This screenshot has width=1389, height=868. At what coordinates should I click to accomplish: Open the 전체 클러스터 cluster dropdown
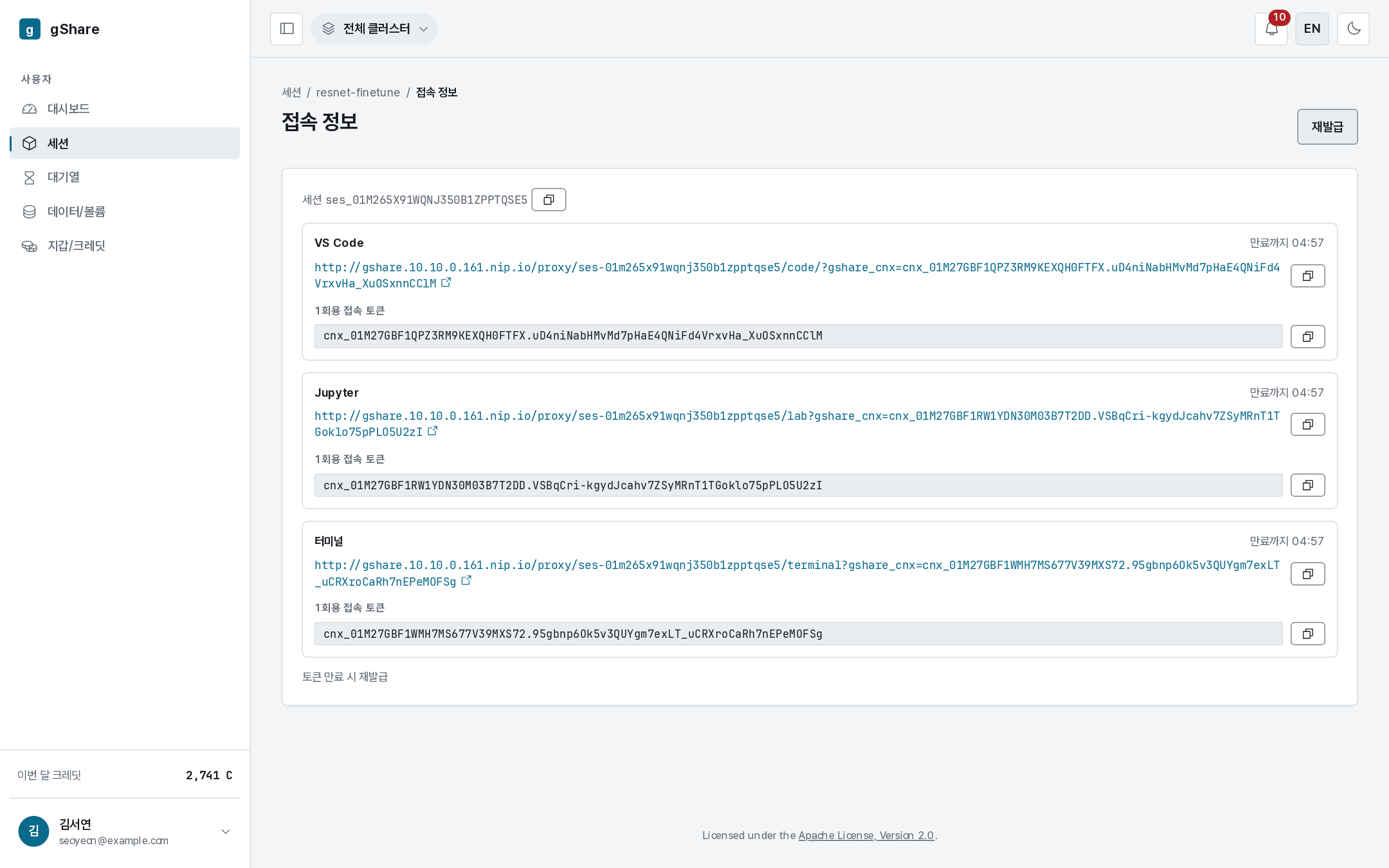[374, 29]
